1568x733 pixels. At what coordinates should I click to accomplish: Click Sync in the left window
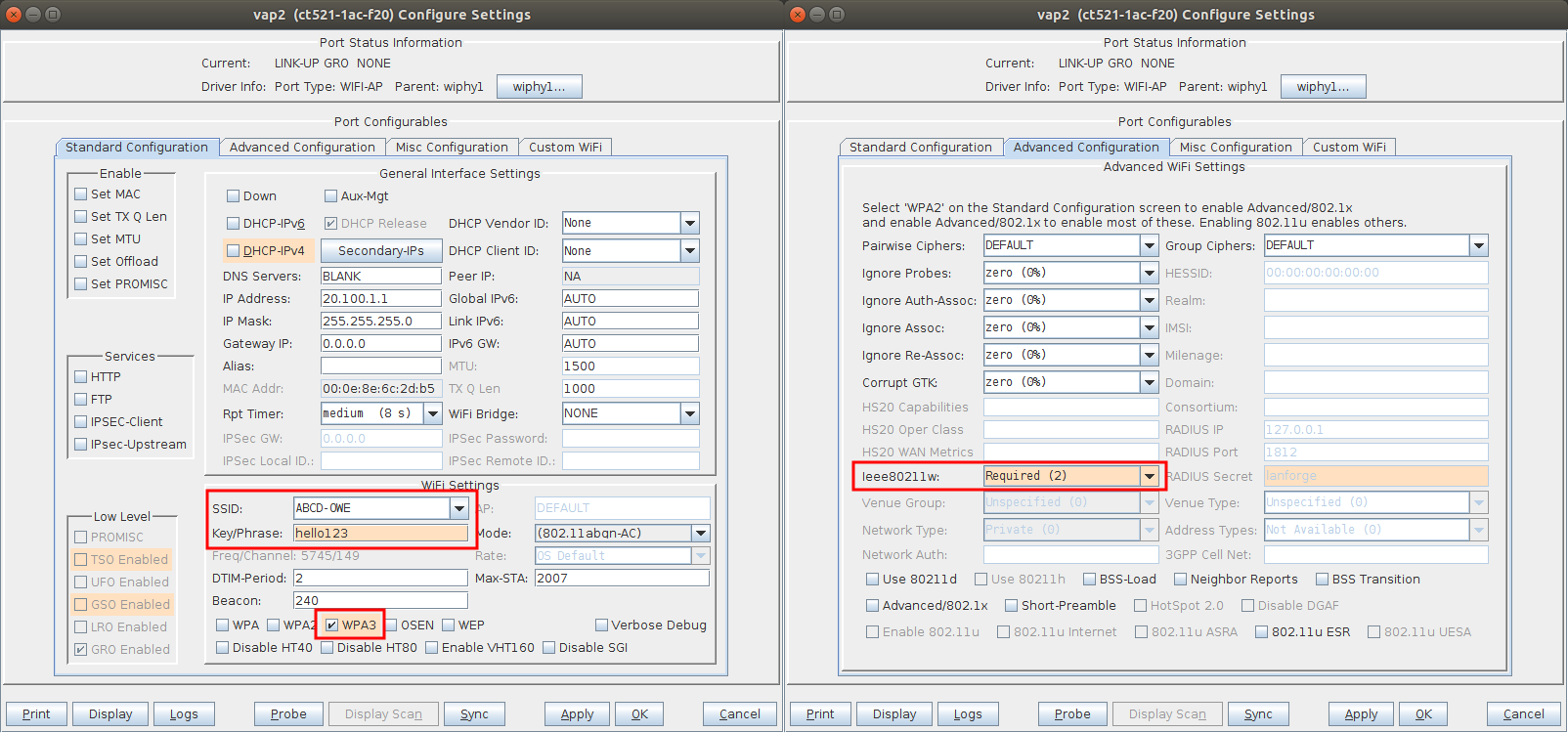tap(474, 714)
